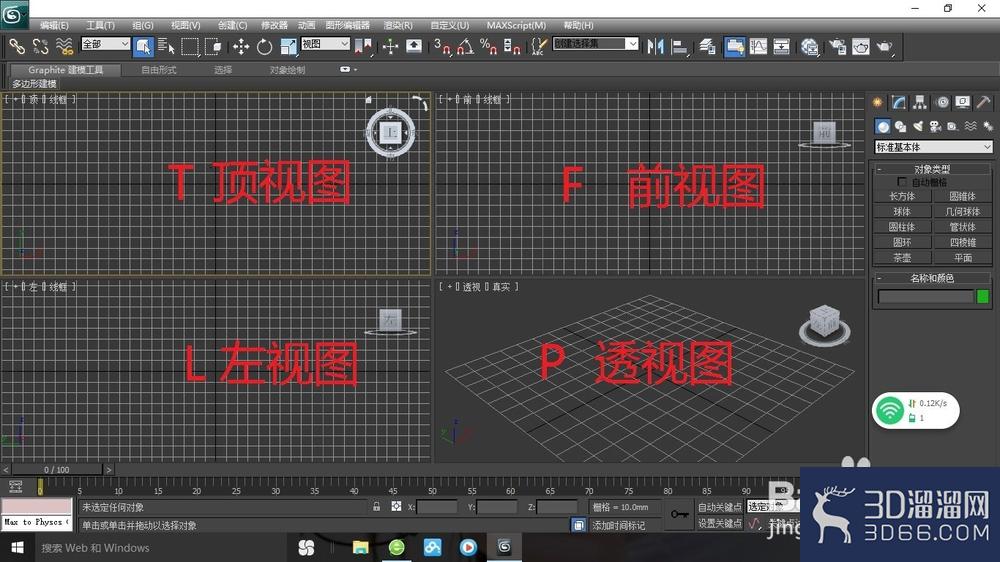Open the Rendered Frame Window teapot icon
1000x562 pixels.
[x=860, y=46]
